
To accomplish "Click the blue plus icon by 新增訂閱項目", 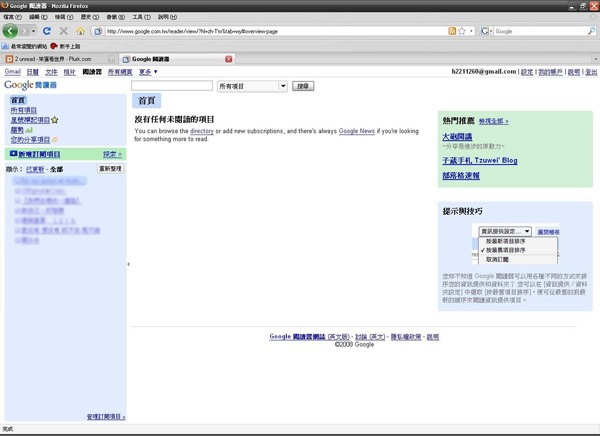I will tap(13, 153).
